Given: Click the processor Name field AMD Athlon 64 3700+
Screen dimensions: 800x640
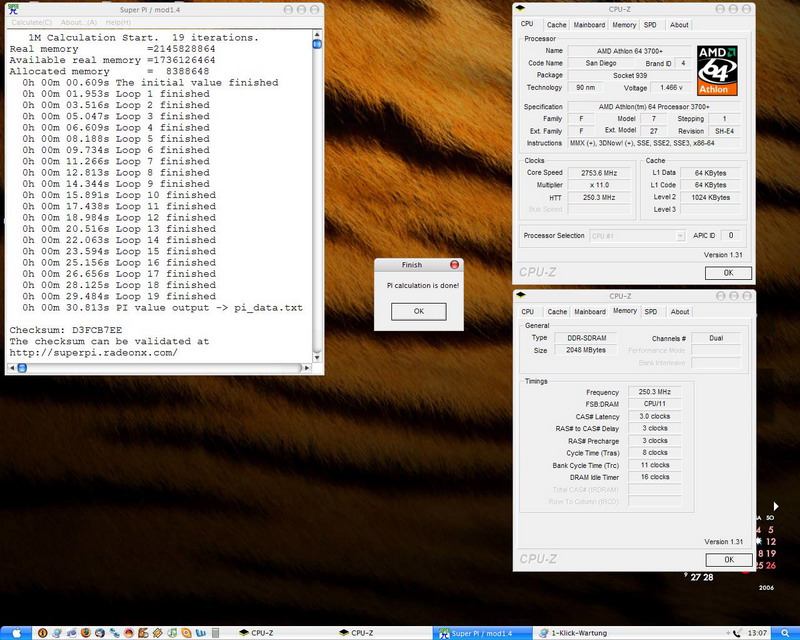Looking at the screenshot, I should click(x=629, y=51).
